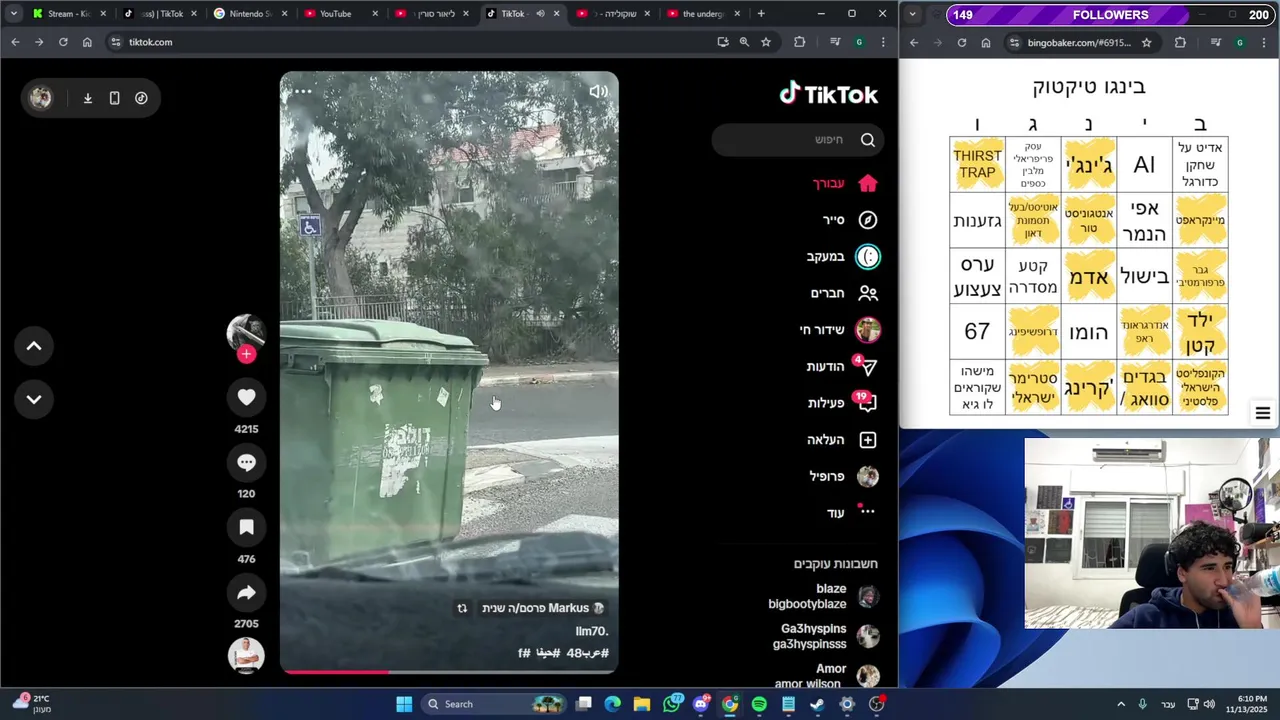Image resolution: width=1280 pixels, height=720 pixels.
Task: Mark the ערס צעצוע bingo square
Action: (x=977, y=276)
